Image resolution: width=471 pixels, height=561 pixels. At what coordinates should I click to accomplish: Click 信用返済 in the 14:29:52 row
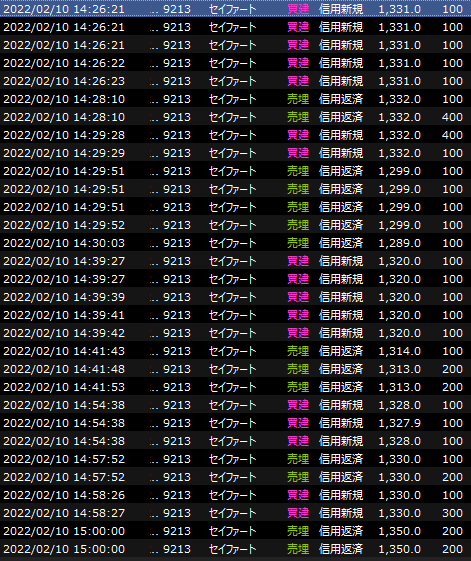pyautogui.click(x=341, y=225)
